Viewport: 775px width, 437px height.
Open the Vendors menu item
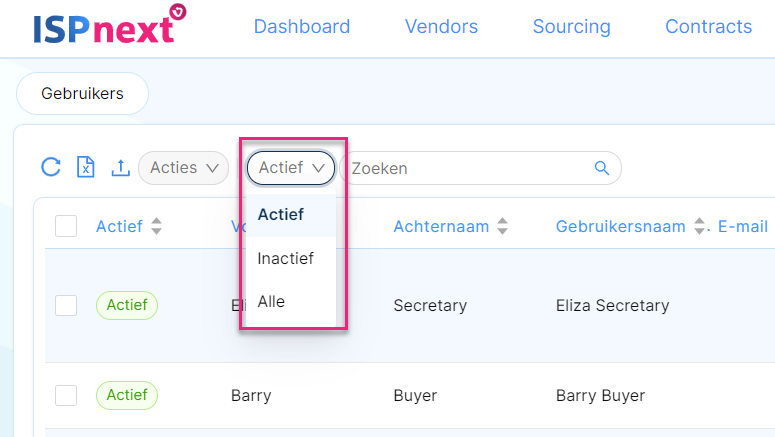[441, 26]
